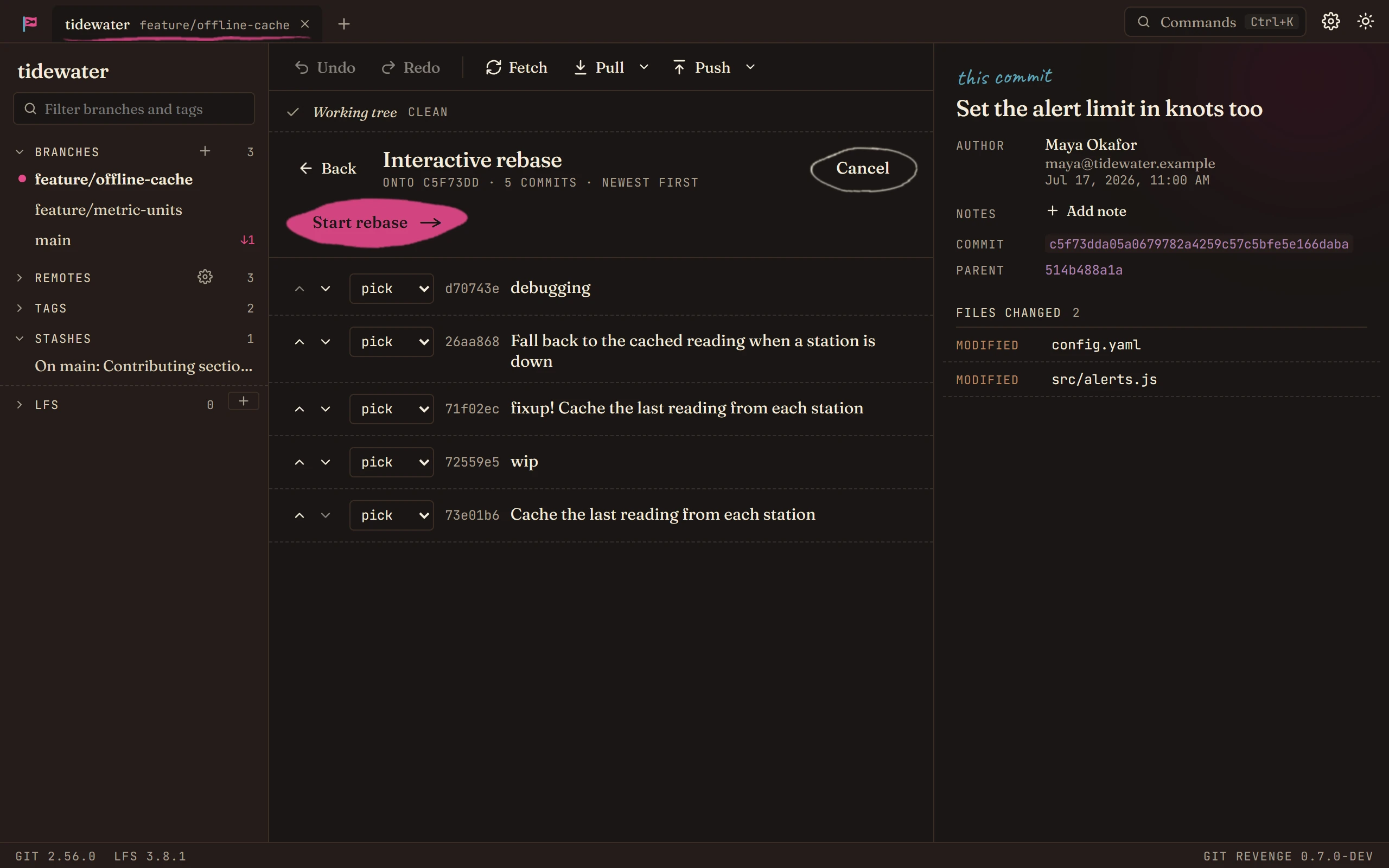Image resolution: width=1389 pixels, height=868 pixels.
Task: Expand the REMOTES section
Action: click(x=20, y=278)
